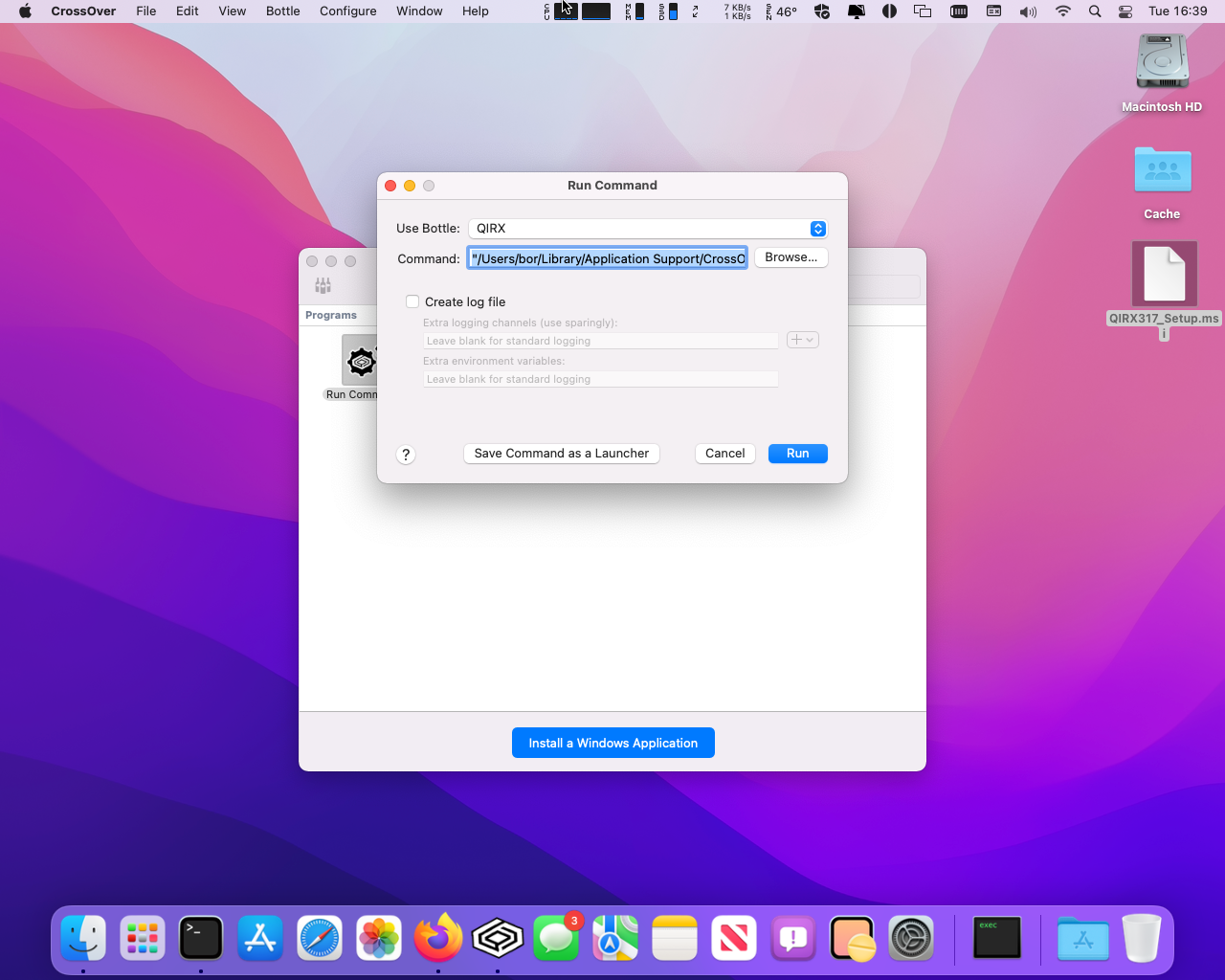Open View menu
Screen dimensions: 1225x980
click(x=233, y=11)
